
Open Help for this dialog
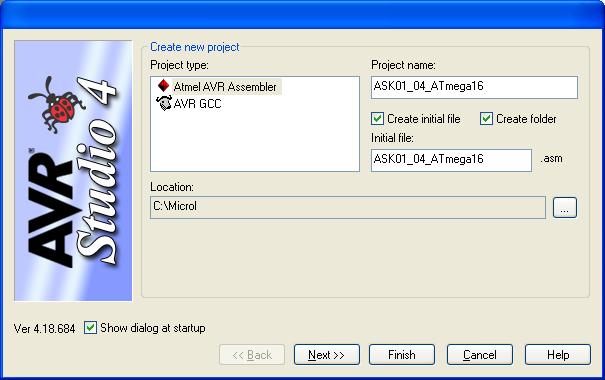558,355
